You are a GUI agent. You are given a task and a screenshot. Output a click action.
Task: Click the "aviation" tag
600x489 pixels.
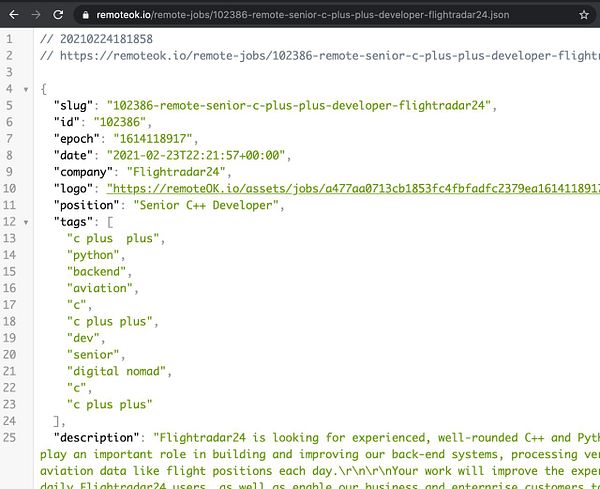tap(100, 288)
